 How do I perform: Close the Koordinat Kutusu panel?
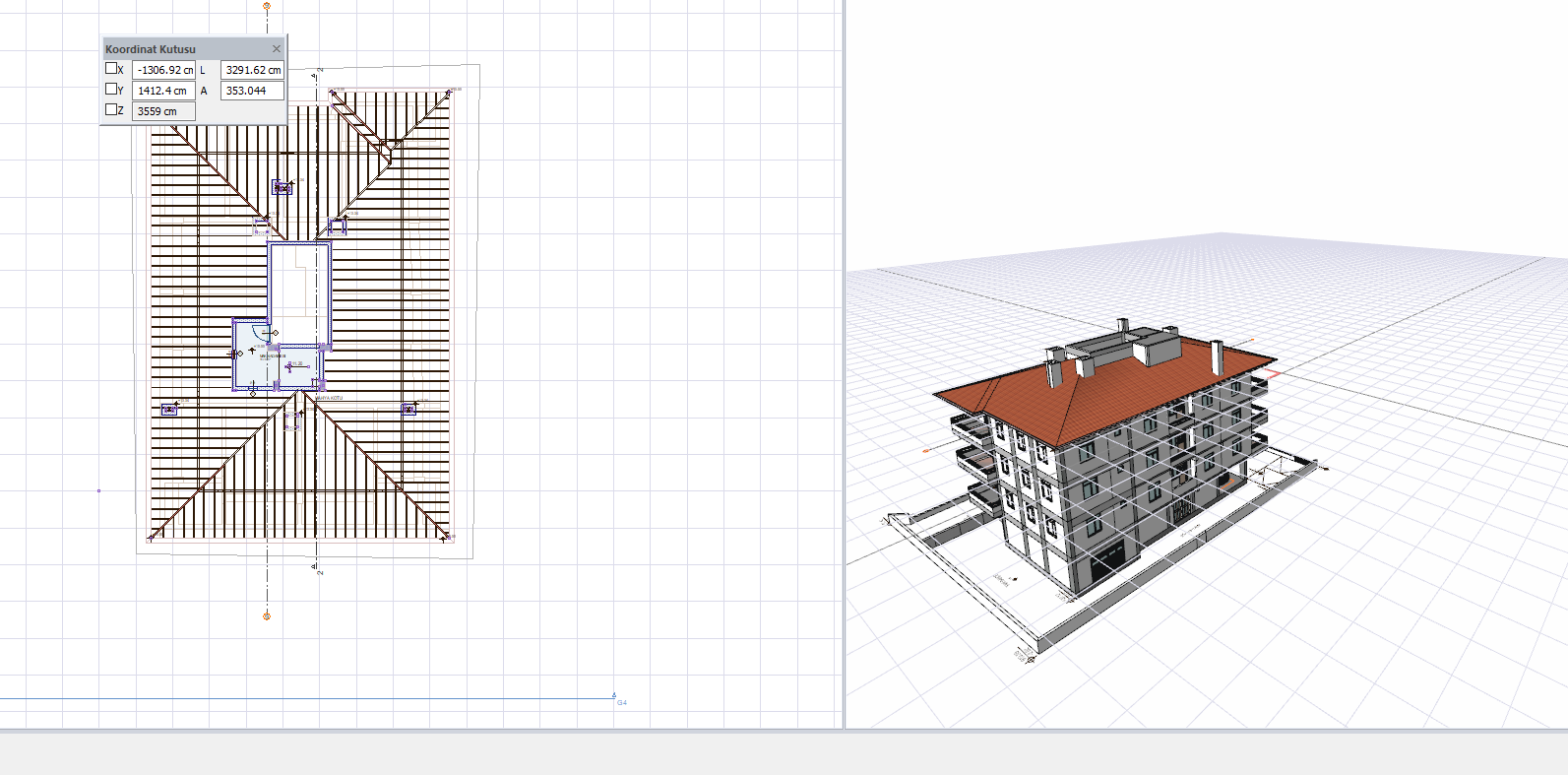277,48
